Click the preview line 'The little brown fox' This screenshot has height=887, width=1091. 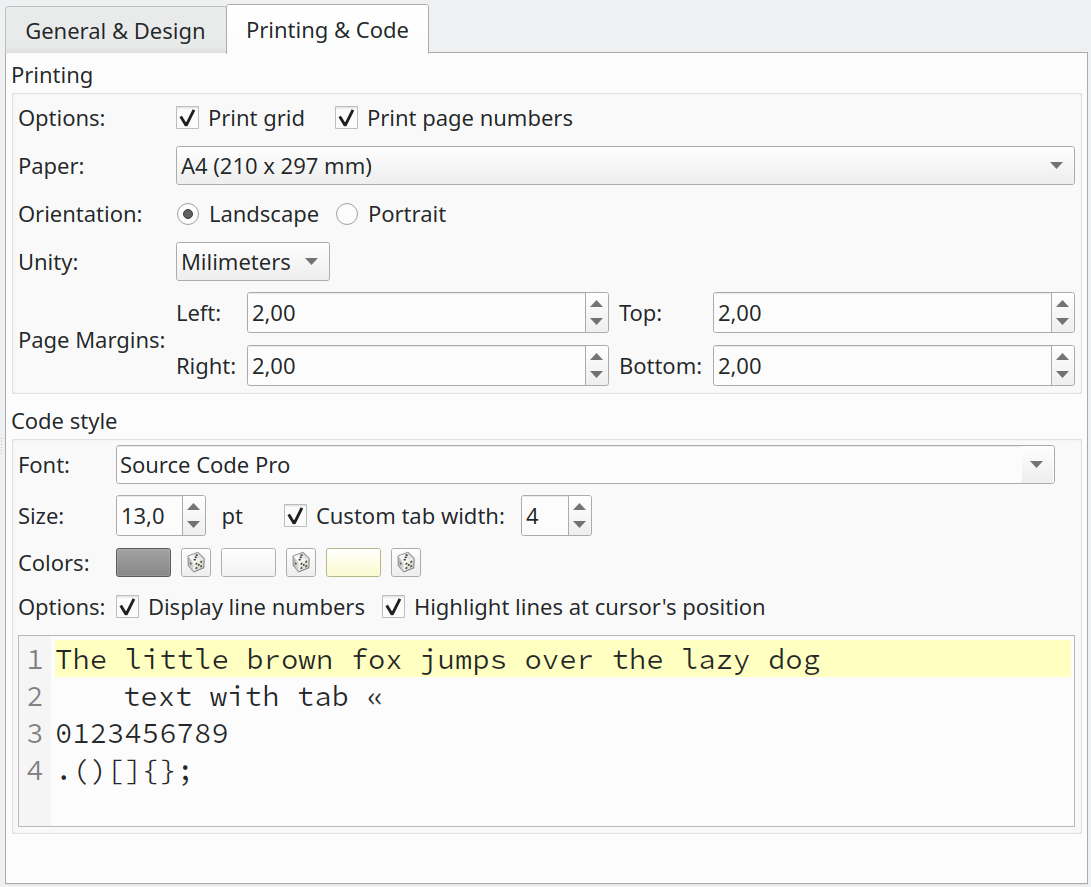438,660
